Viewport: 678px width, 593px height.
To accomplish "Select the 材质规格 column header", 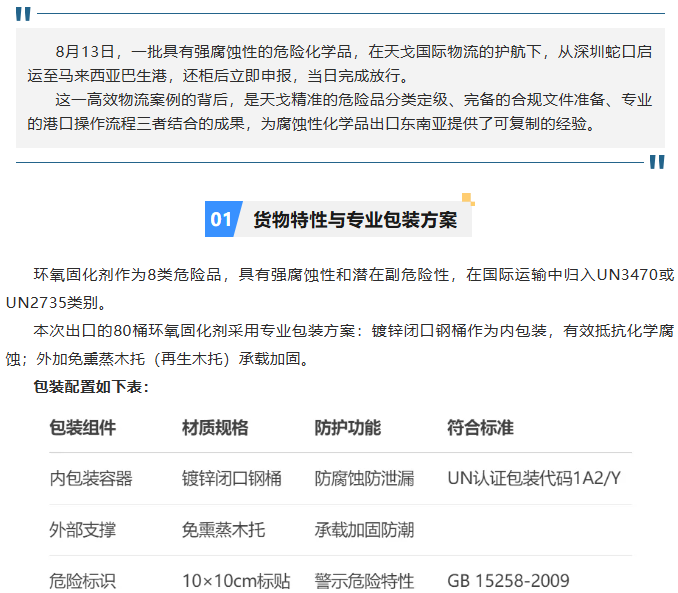I will (215, 428).
